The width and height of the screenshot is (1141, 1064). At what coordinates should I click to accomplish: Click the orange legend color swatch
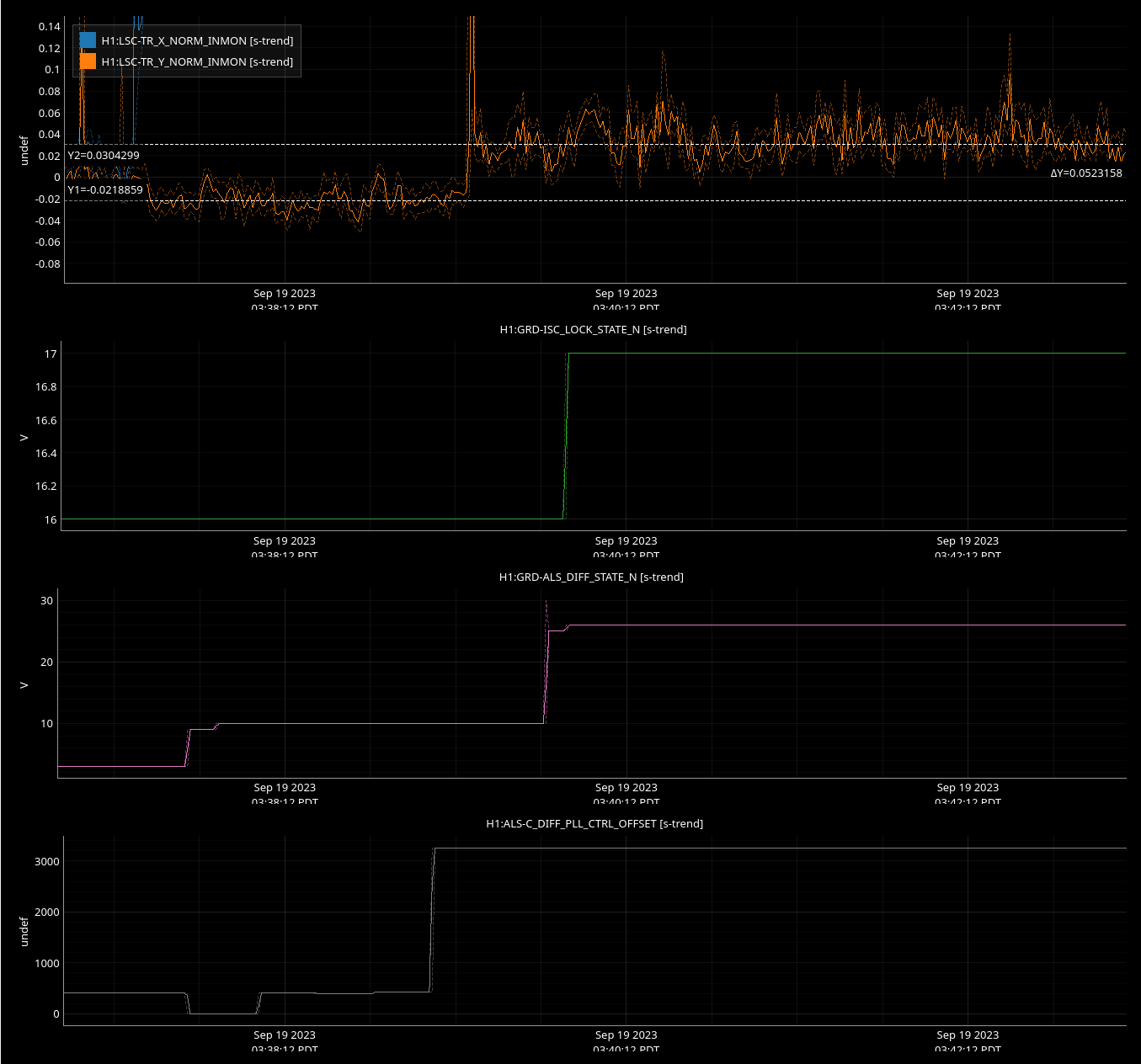point(88,61)
